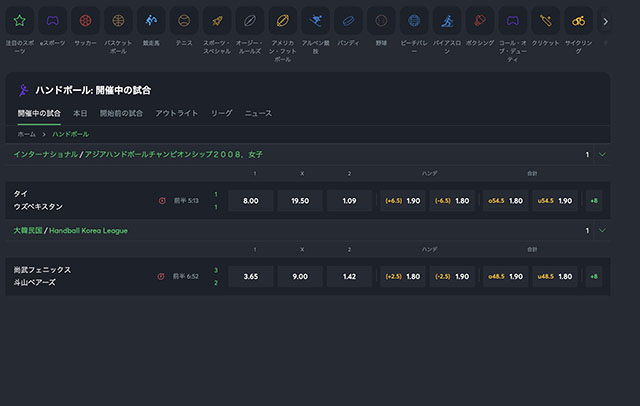
Task: Click the 注目のスポーツ star icon
Action: [x=20, y=20]
